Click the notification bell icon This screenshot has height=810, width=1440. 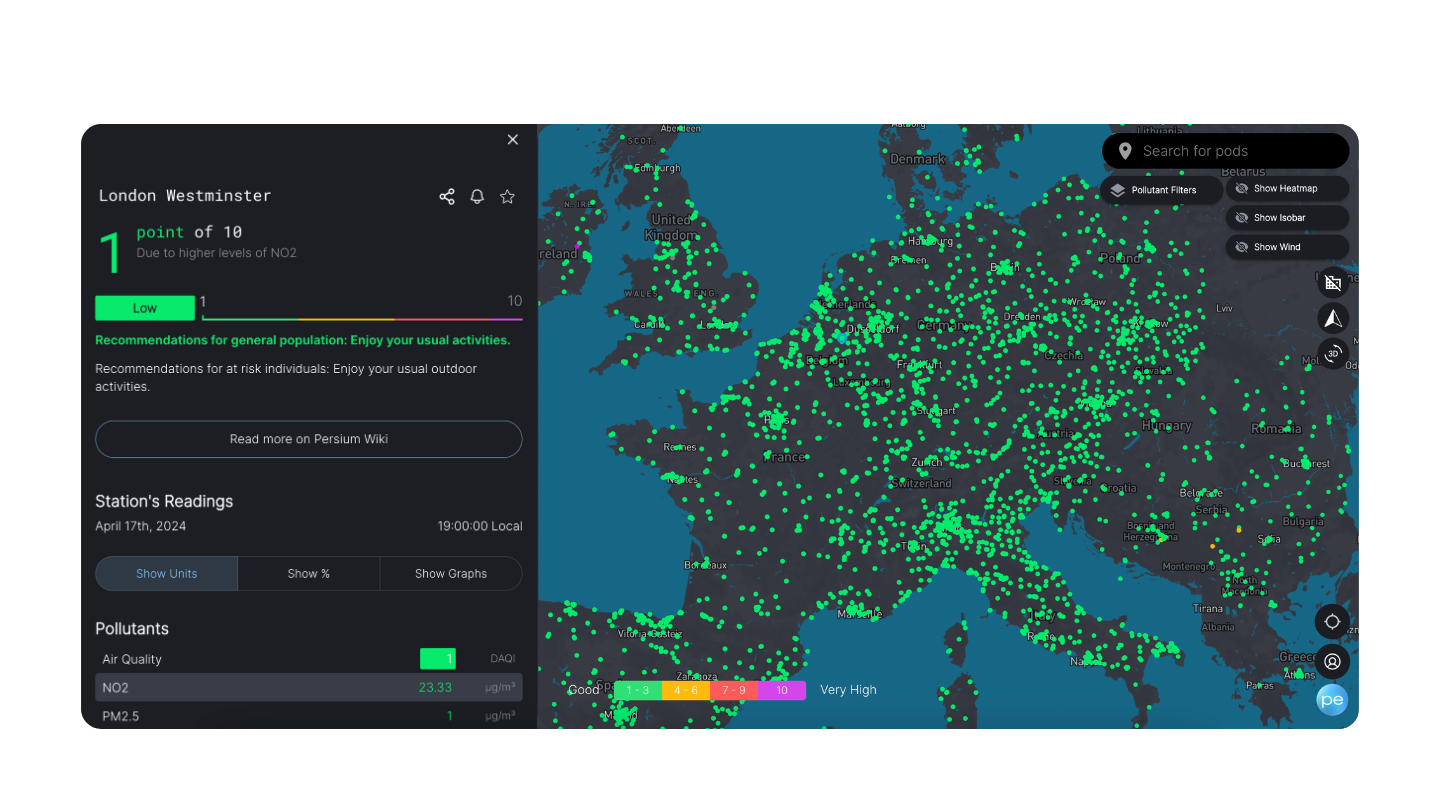coord(477,197)
